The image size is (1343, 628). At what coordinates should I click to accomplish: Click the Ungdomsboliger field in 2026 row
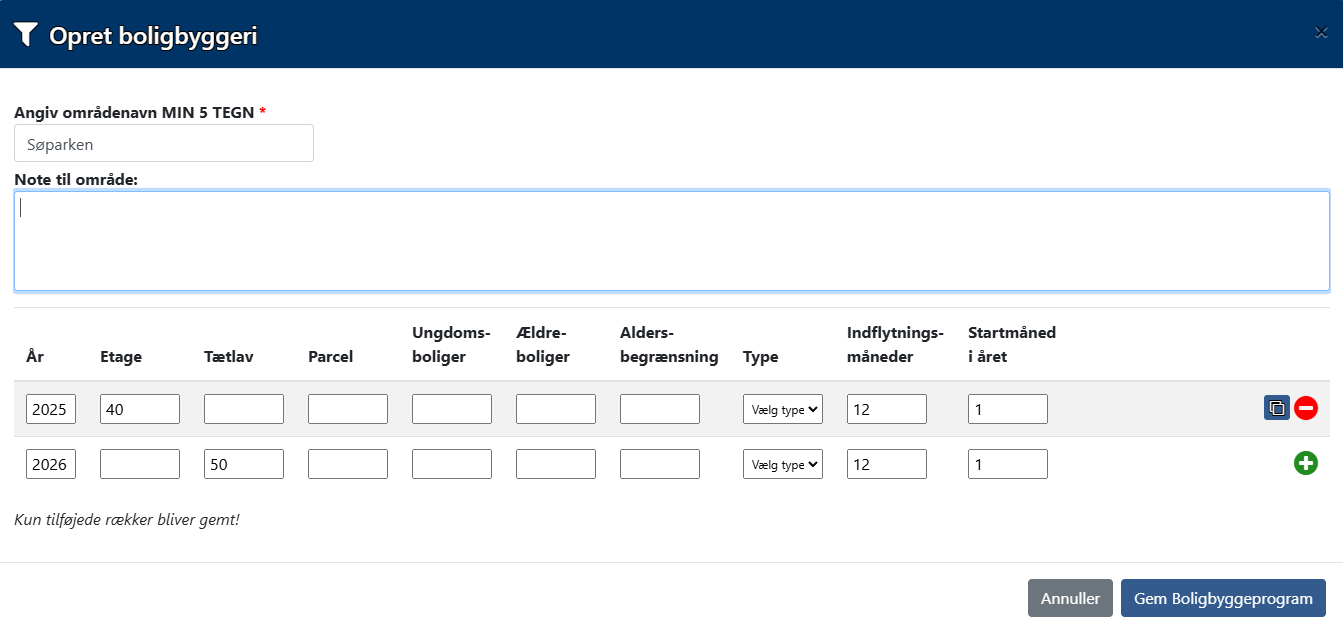point(452,464)
